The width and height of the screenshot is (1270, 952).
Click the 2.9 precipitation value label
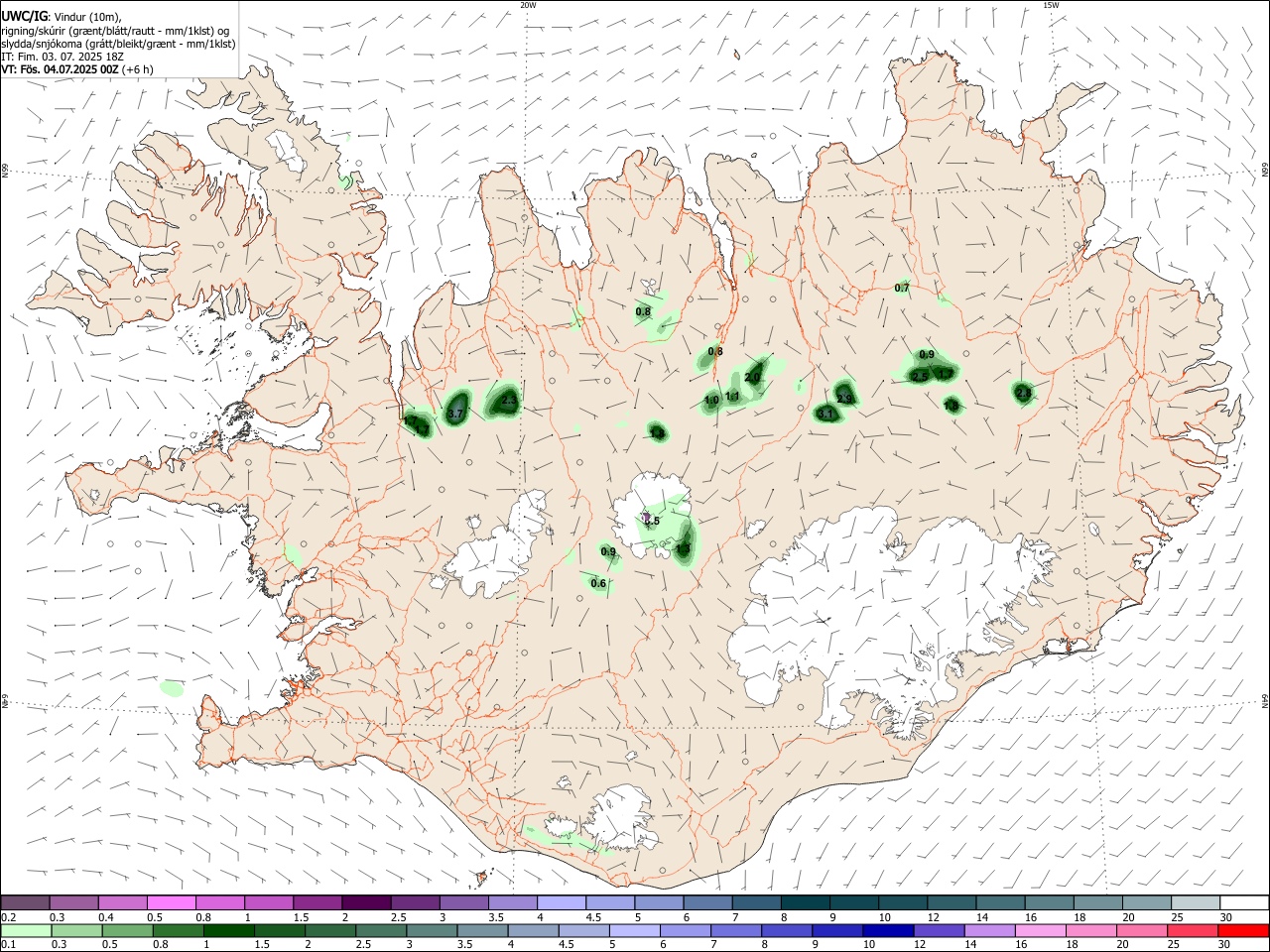coord(845,399)
